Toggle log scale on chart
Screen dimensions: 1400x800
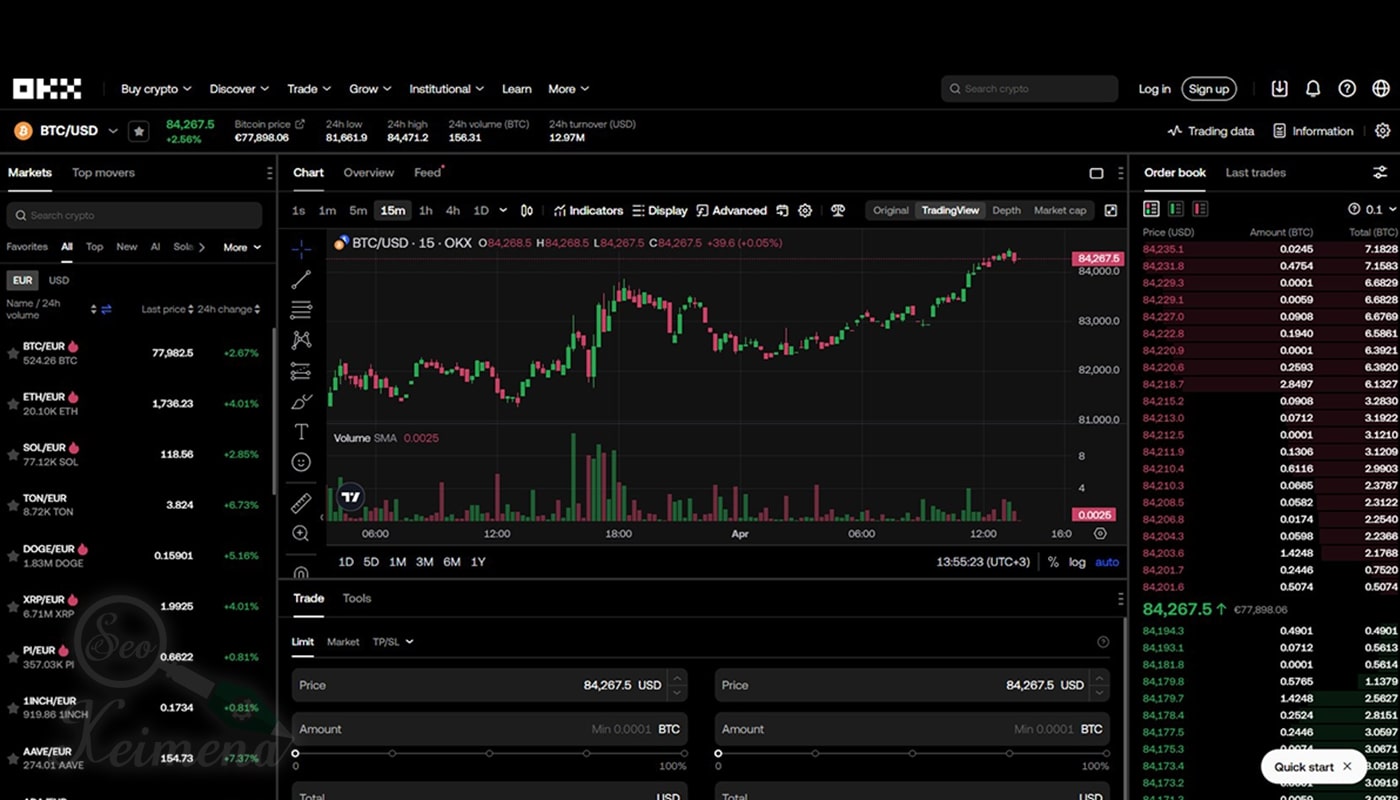[x=1077, y=562]
